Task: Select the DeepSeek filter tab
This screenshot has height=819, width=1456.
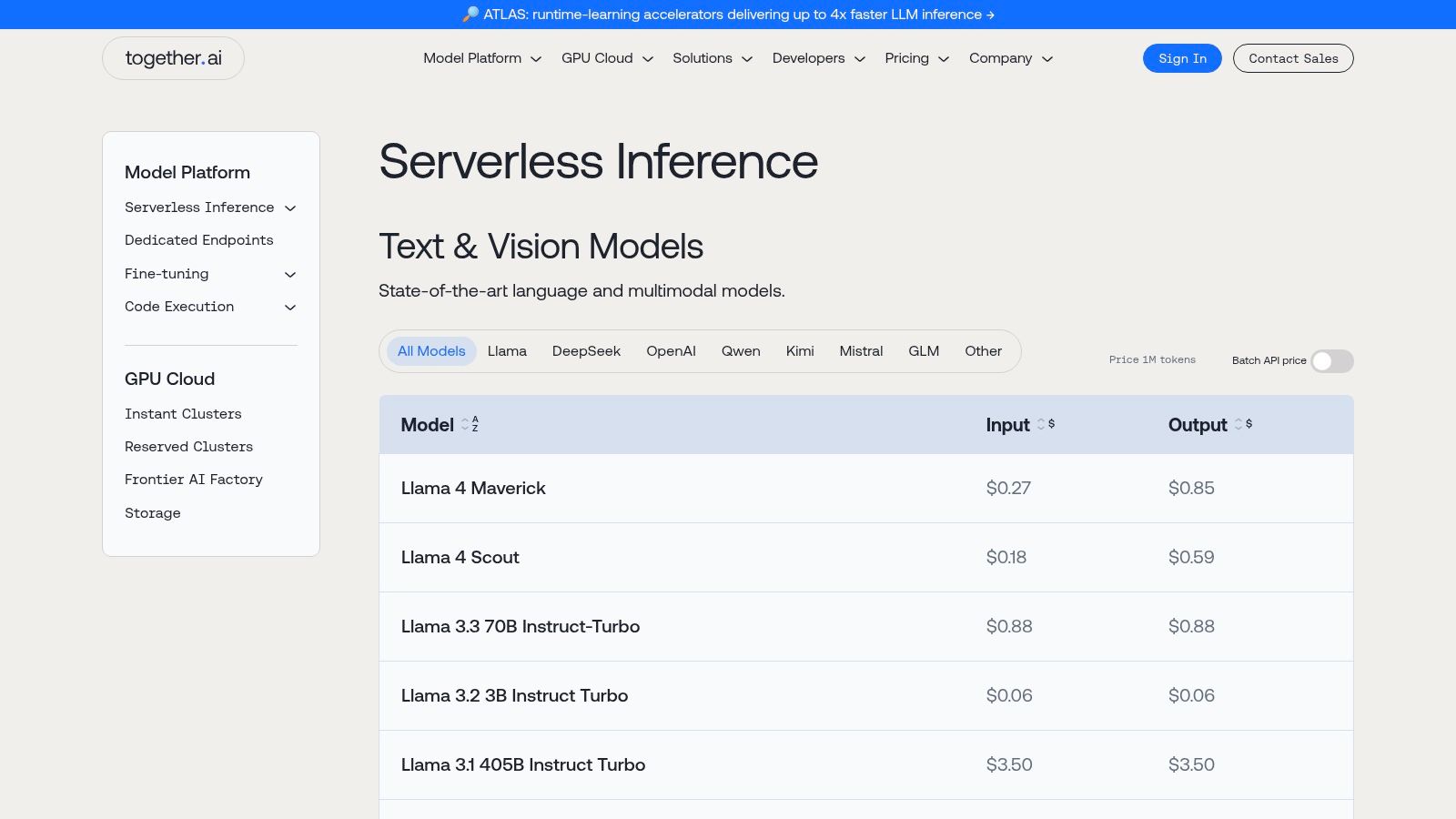Action: [586, 351]
